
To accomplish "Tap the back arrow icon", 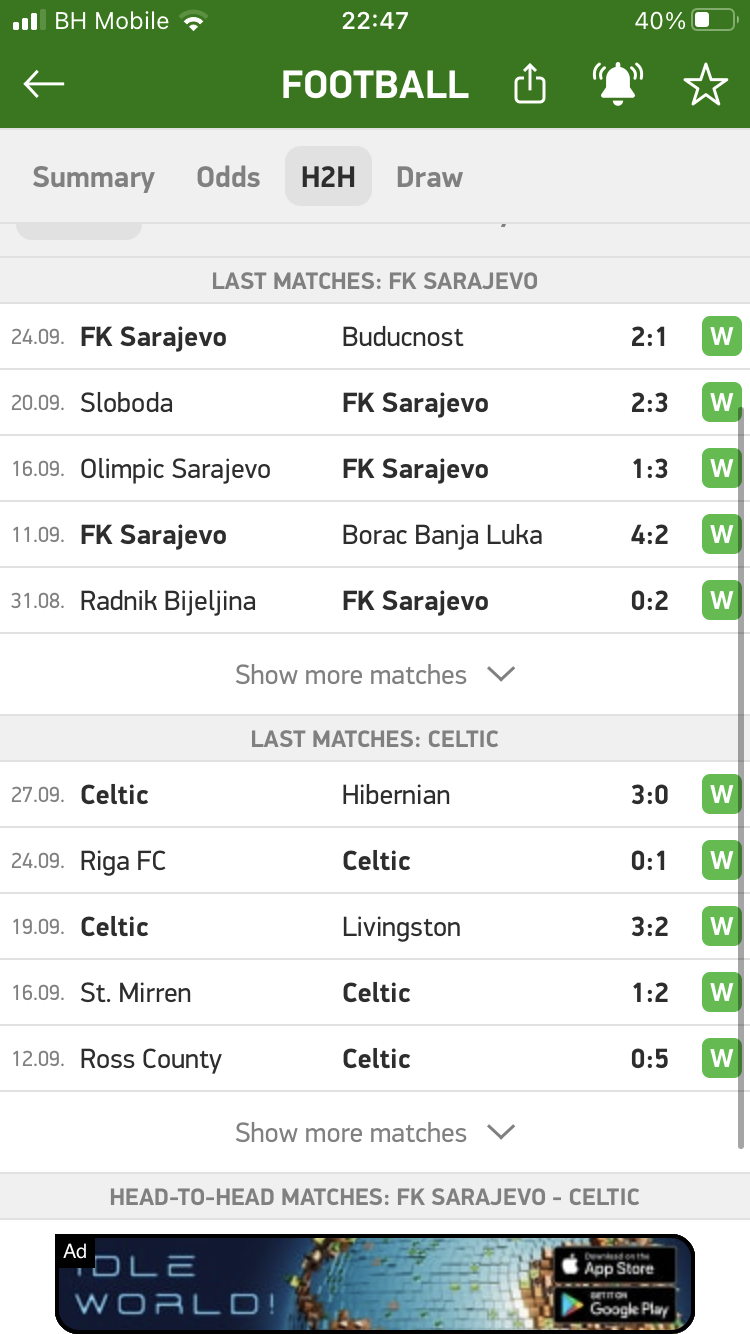I will 44,85.
